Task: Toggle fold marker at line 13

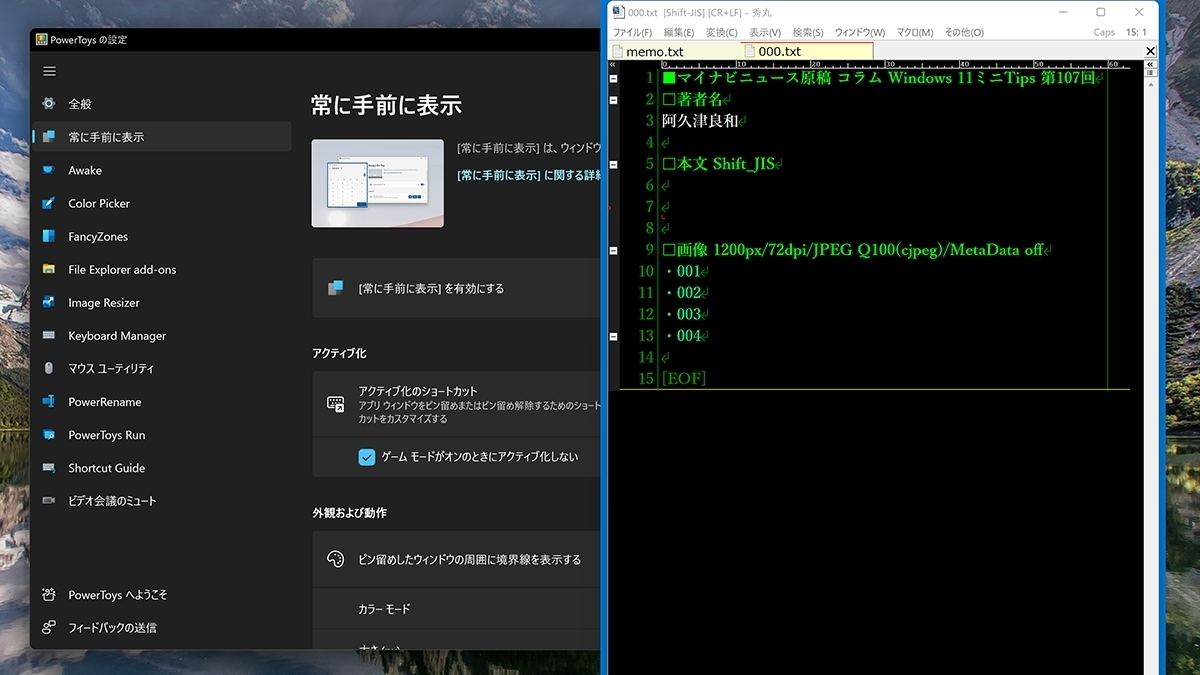Action: pyautogui.click(x=613, y=337)
